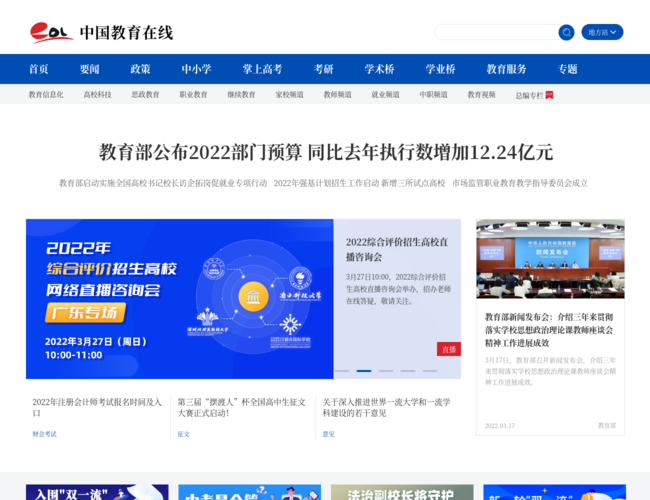The width and height of the screenshot is (650, 500).
Task: Open the 2022年注册会计师考试报名时间 article
Action: click(97, 407)
